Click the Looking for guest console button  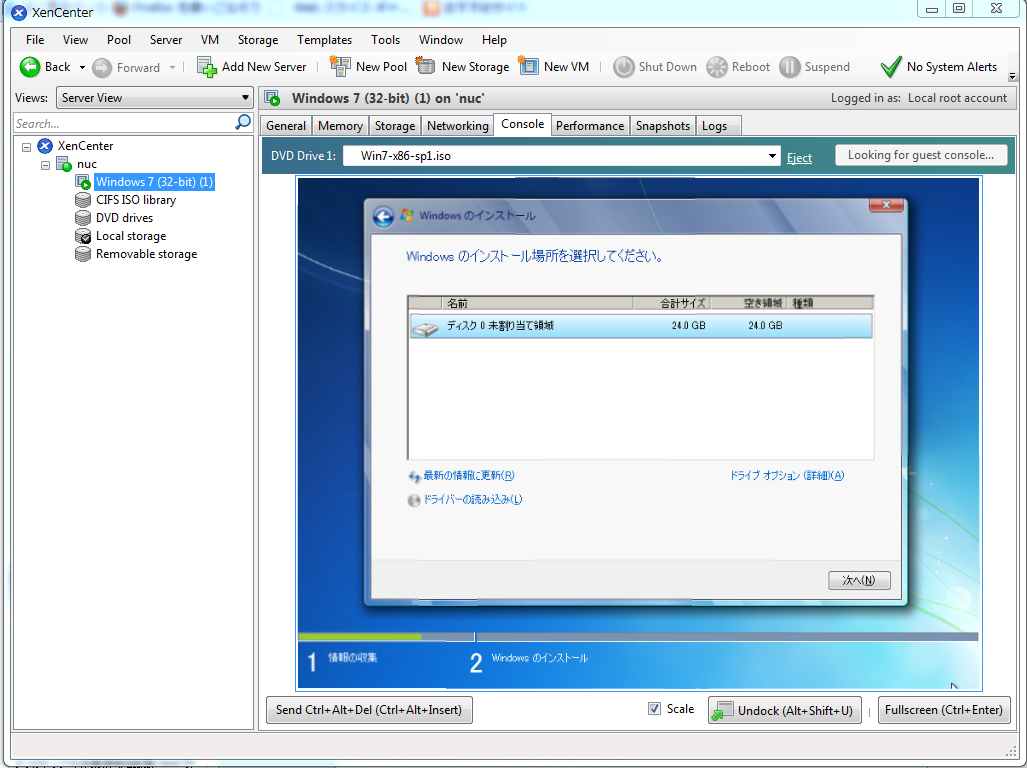(921, 155)
